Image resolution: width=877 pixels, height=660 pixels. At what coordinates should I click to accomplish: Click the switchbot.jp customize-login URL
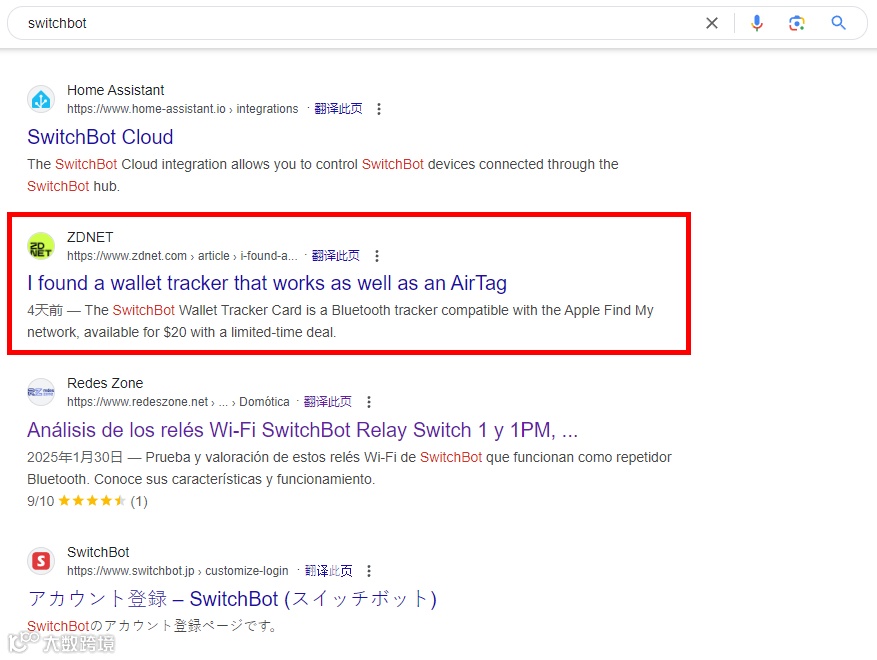click(177, 571)
